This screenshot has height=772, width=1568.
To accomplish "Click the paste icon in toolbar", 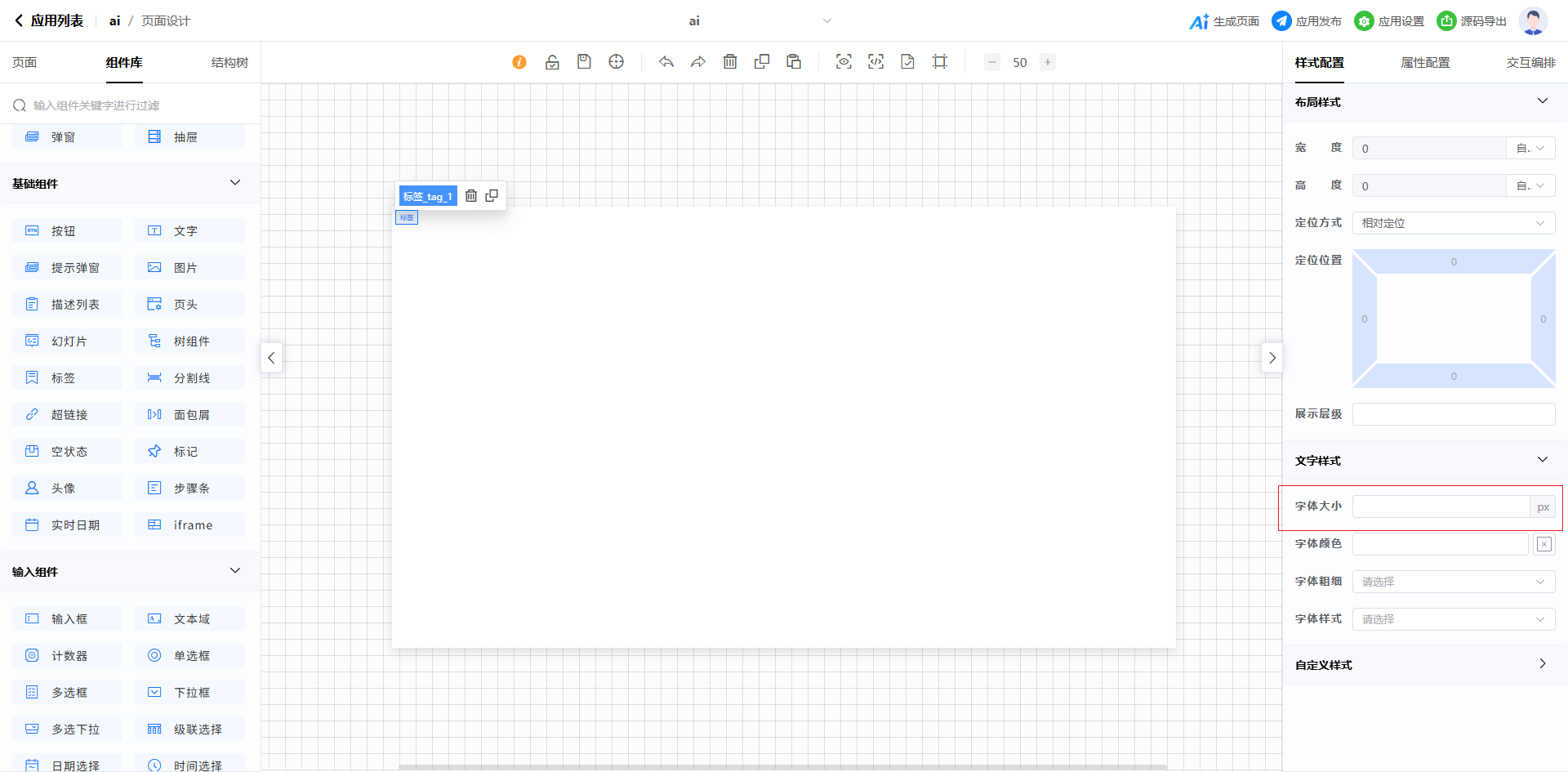I will pyautogui.click(x=794, y=62).
